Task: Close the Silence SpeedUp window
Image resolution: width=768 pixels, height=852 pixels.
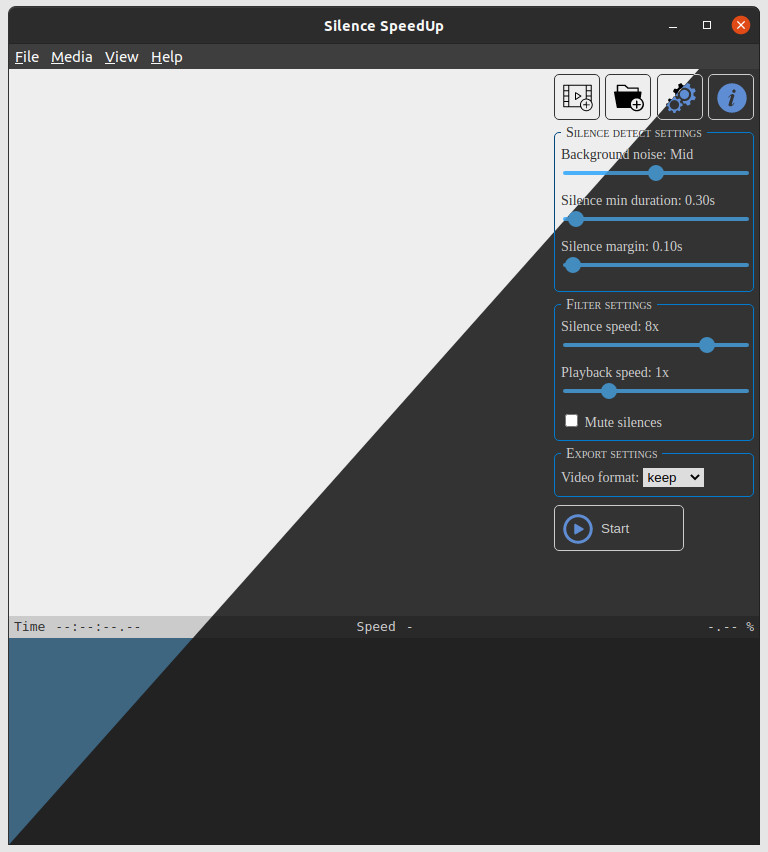Action: tap(740, 25)
